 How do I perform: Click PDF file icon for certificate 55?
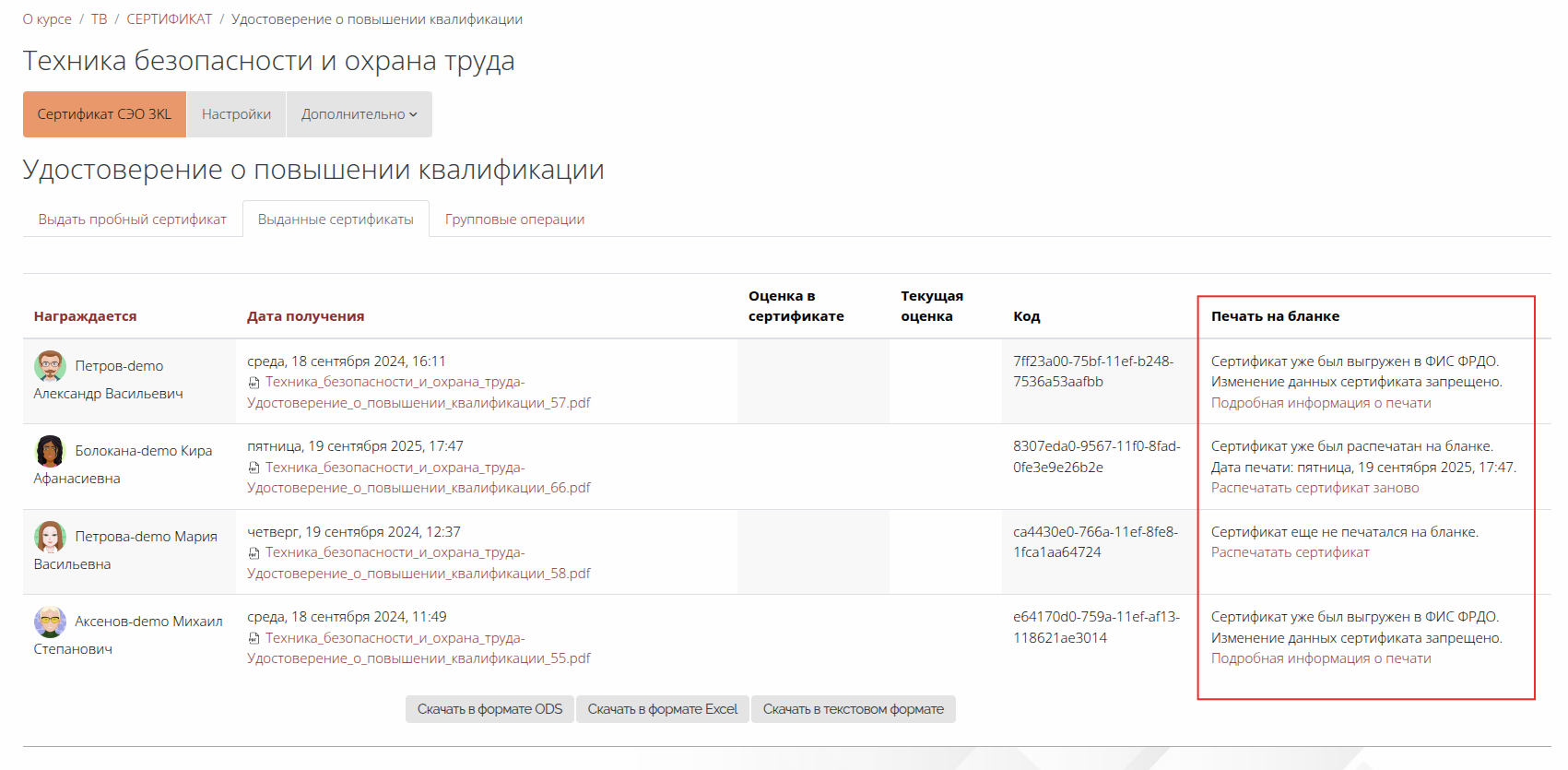[x=253, y=638]
